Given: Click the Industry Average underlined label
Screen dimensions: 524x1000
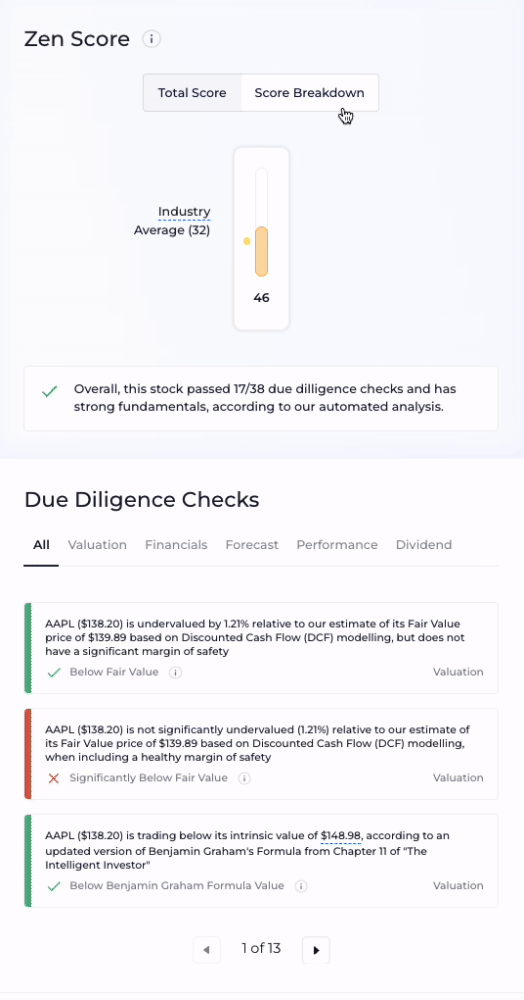Looking at the screenshot, I should [x=184, y=212].
